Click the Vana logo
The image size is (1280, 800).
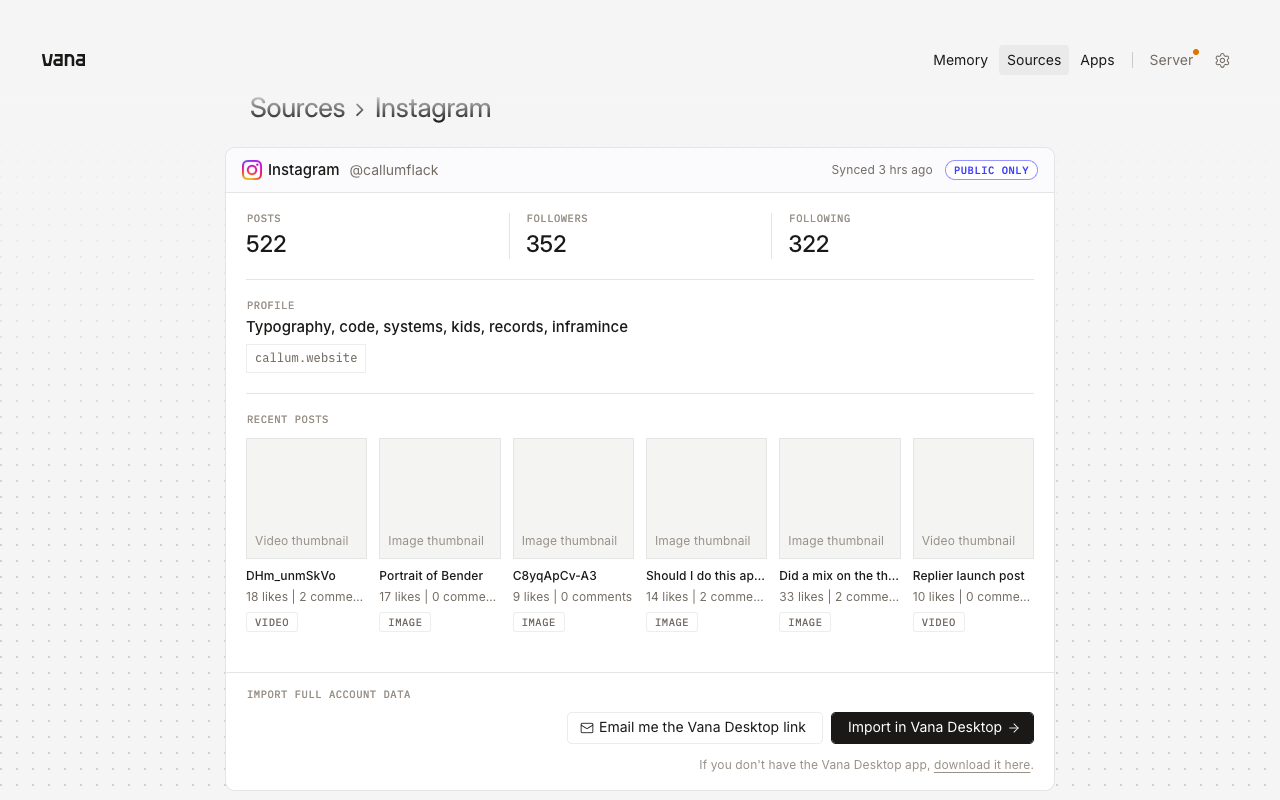point(63,60)
